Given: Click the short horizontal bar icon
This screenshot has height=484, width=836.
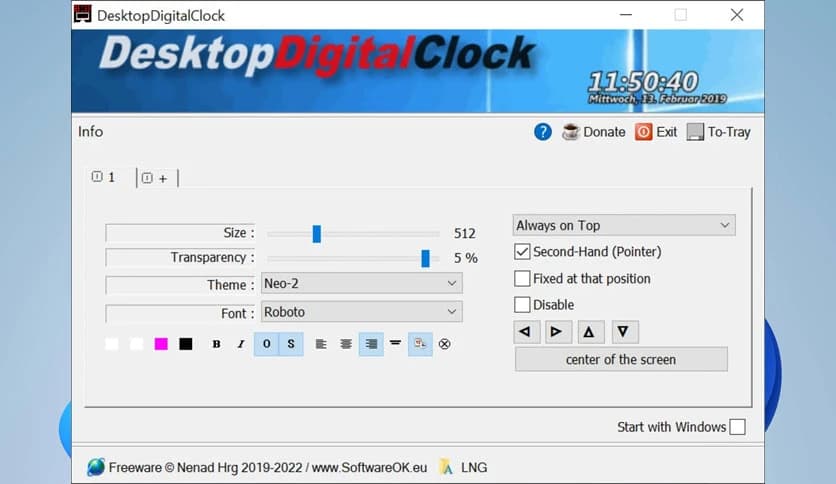Looking at the screenshot, I should coord(395,343).
